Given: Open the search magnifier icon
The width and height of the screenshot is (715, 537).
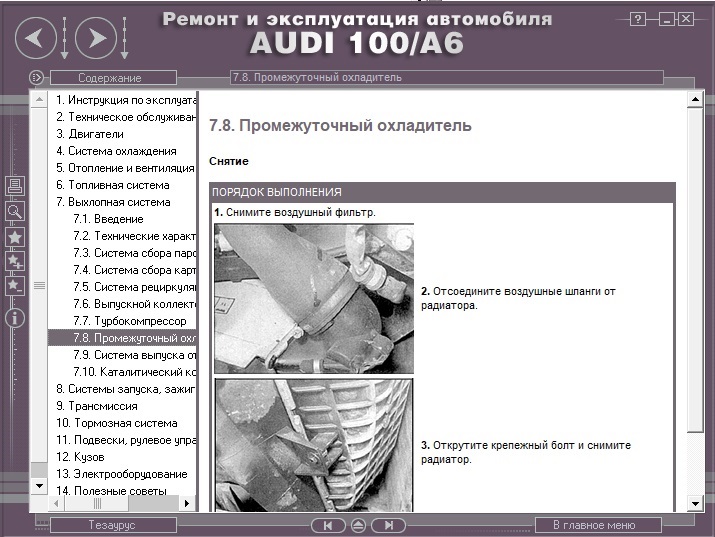Looking at the screenshot, I should tap(15, 212).
